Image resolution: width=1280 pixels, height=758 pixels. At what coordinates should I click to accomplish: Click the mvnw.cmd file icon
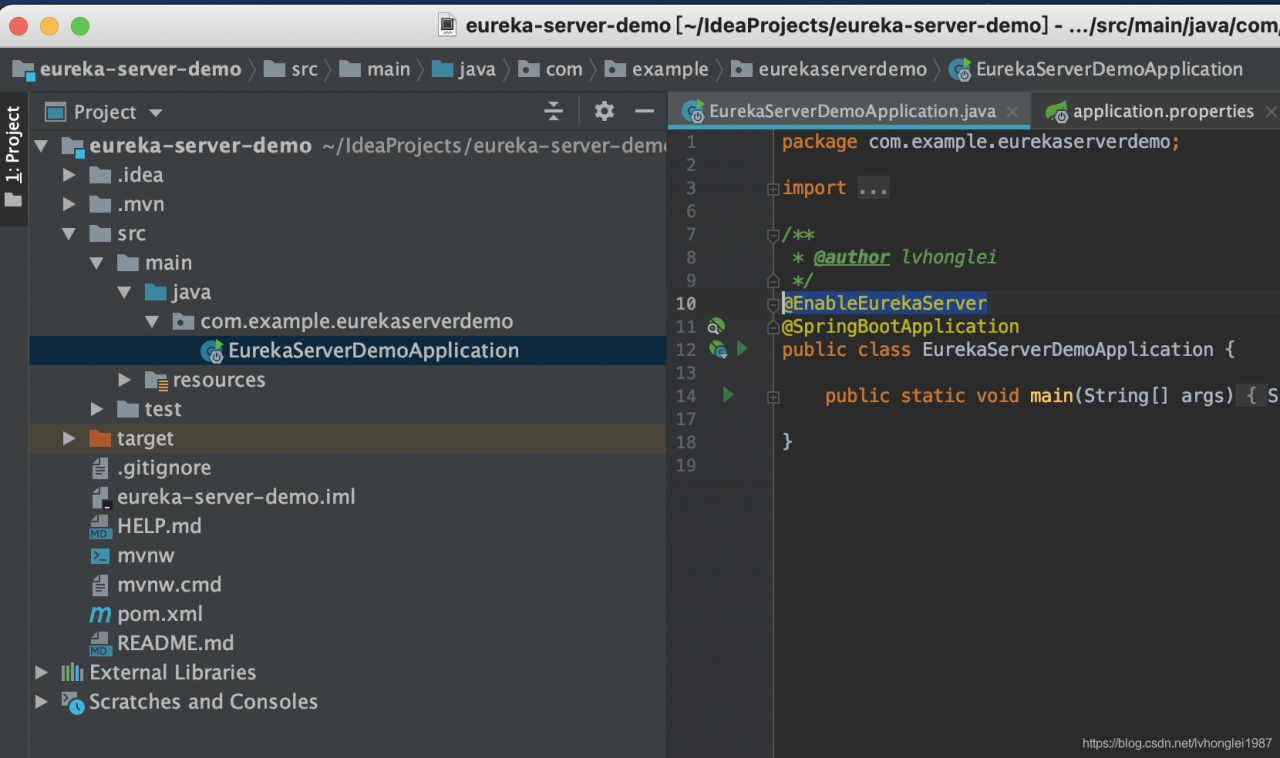pos(100,585)
